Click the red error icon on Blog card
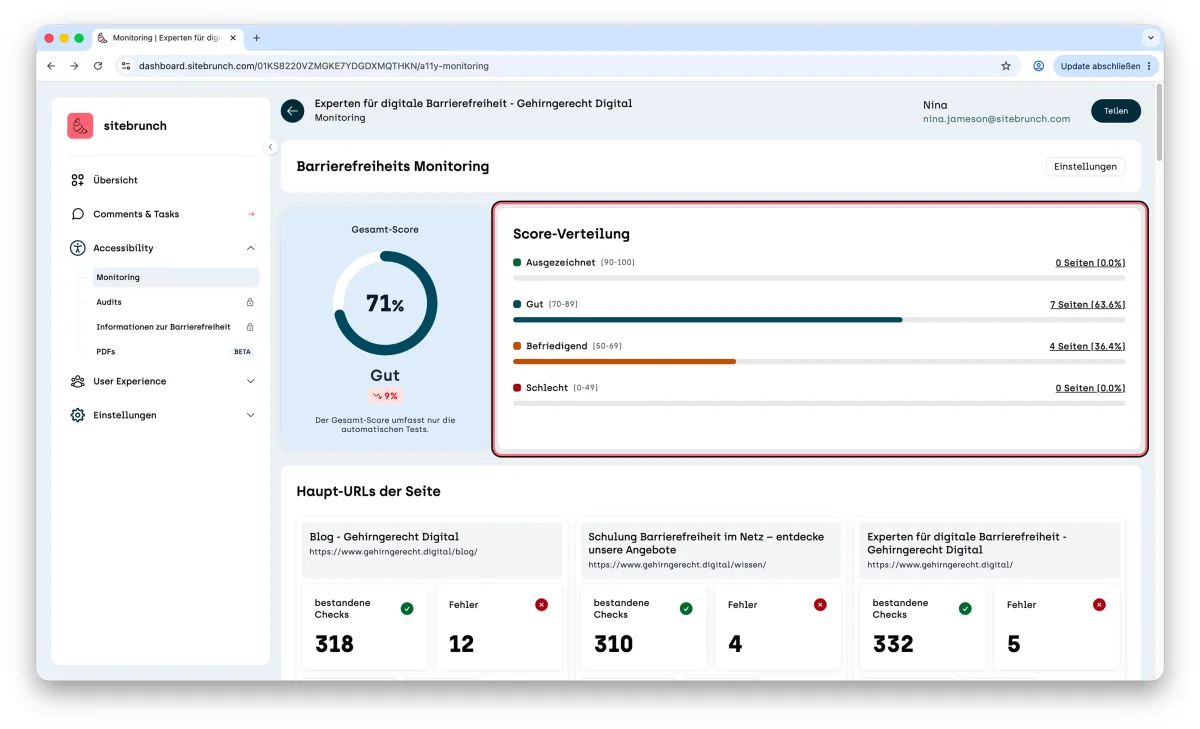This screenshot has width=1200, height=729. [x=541, y=604]
